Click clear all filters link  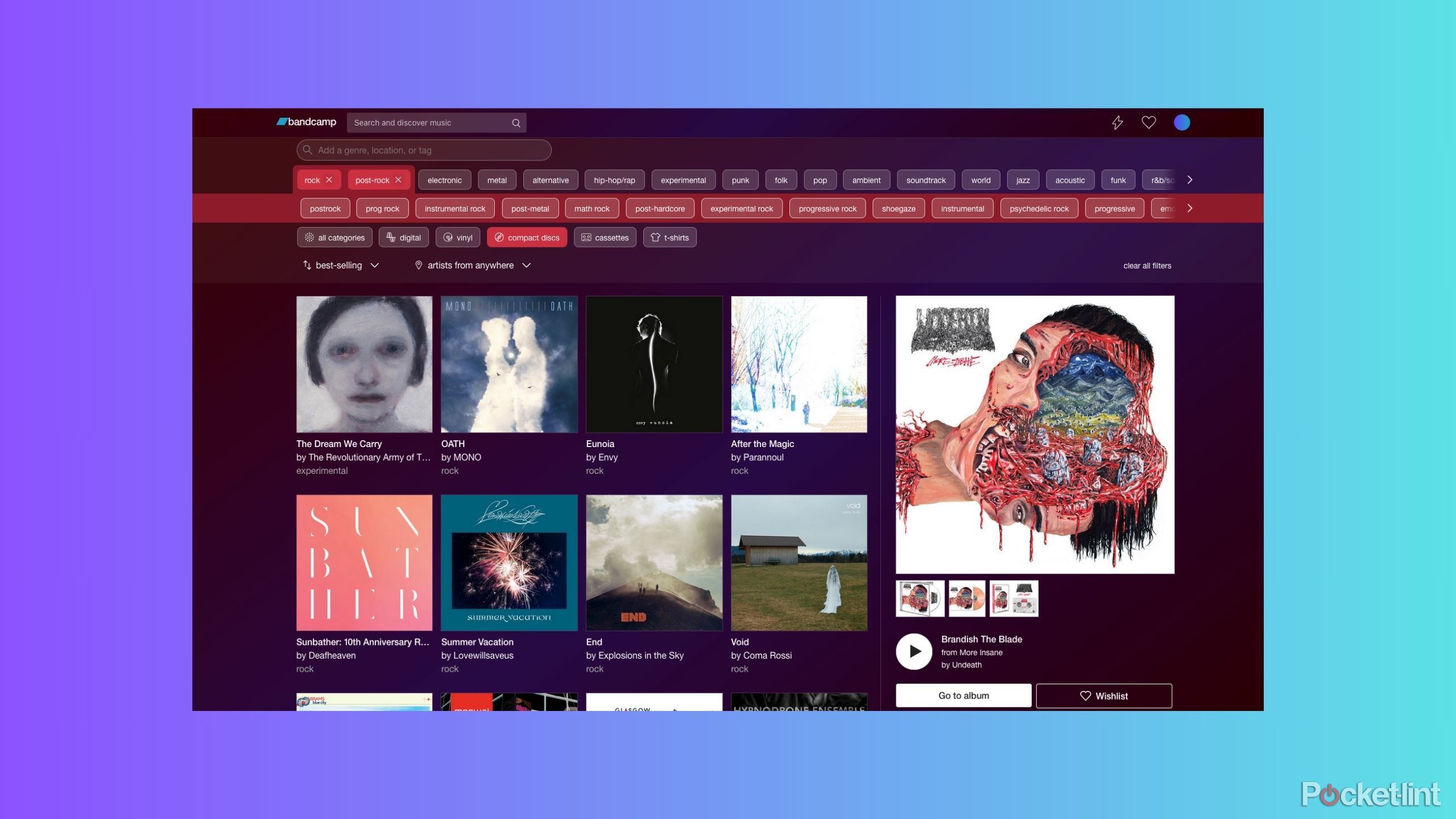tap(1147, 265)
